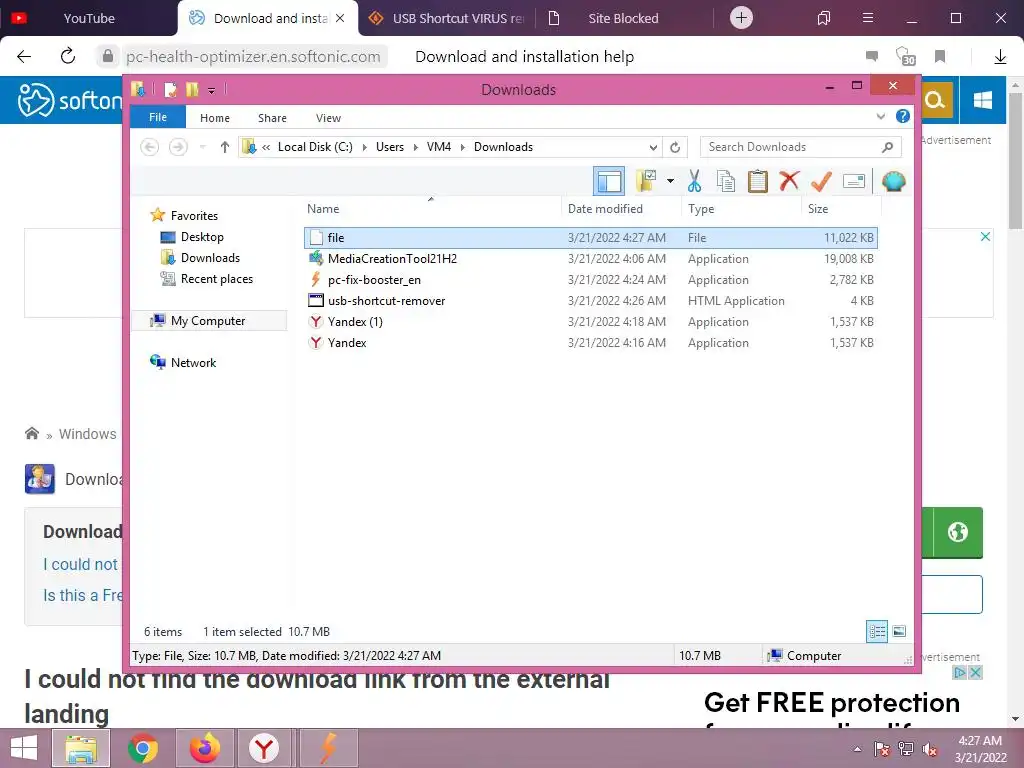
Task: Select the pc-fix-booster_en application
Action: pos(591,280)
